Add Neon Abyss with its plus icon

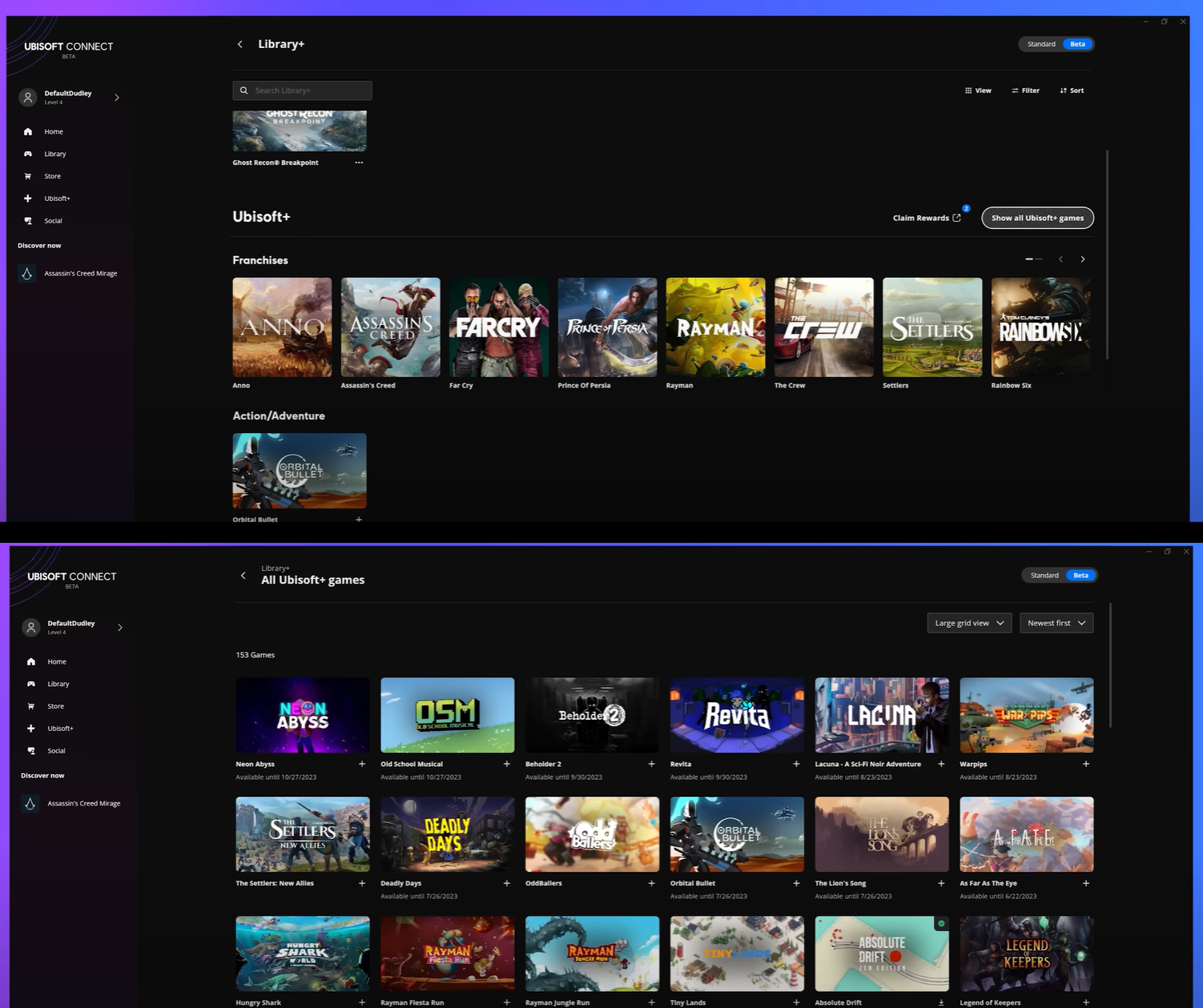point(362,764)
